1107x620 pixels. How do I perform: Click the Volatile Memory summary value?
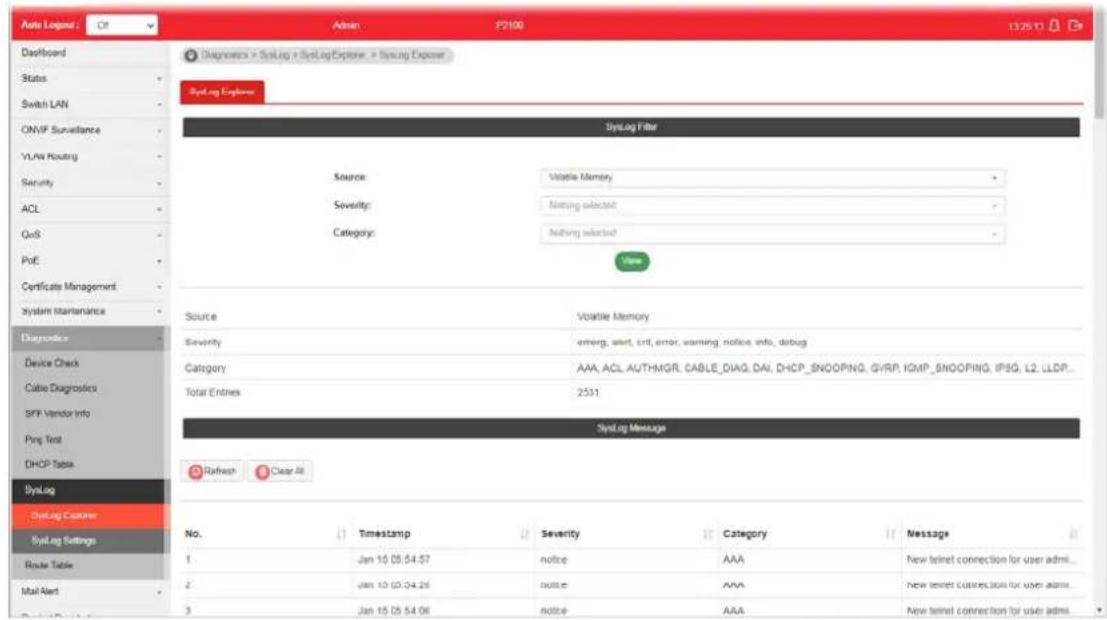[613, 317]
